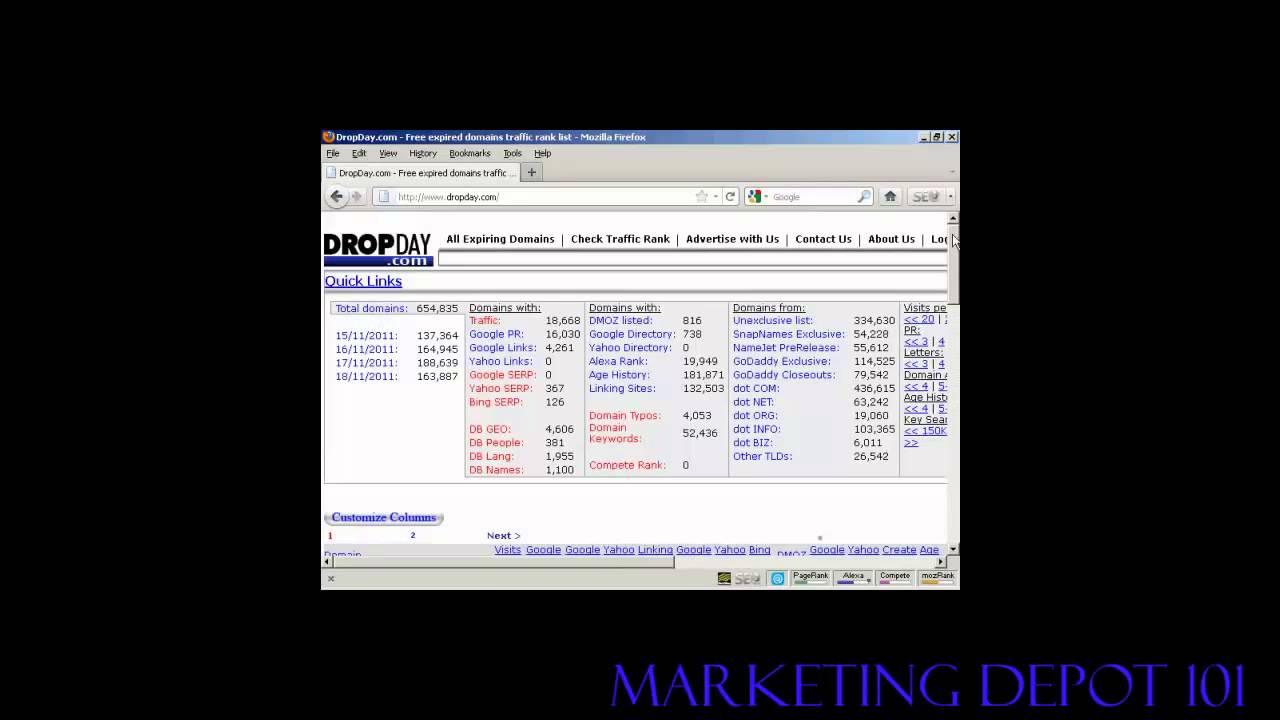The height and width of the screenshot is (720, 1280).
Task: Click the green striped add-on bar icon
Action: click(724, 578)
